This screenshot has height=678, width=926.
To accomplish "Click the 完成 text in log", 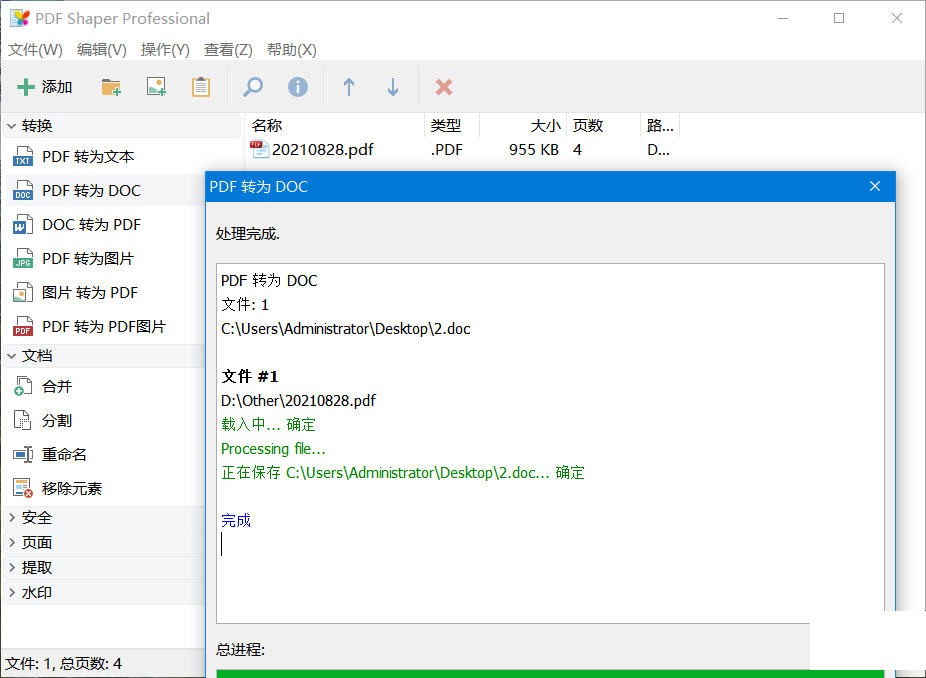I will (236, 520).
